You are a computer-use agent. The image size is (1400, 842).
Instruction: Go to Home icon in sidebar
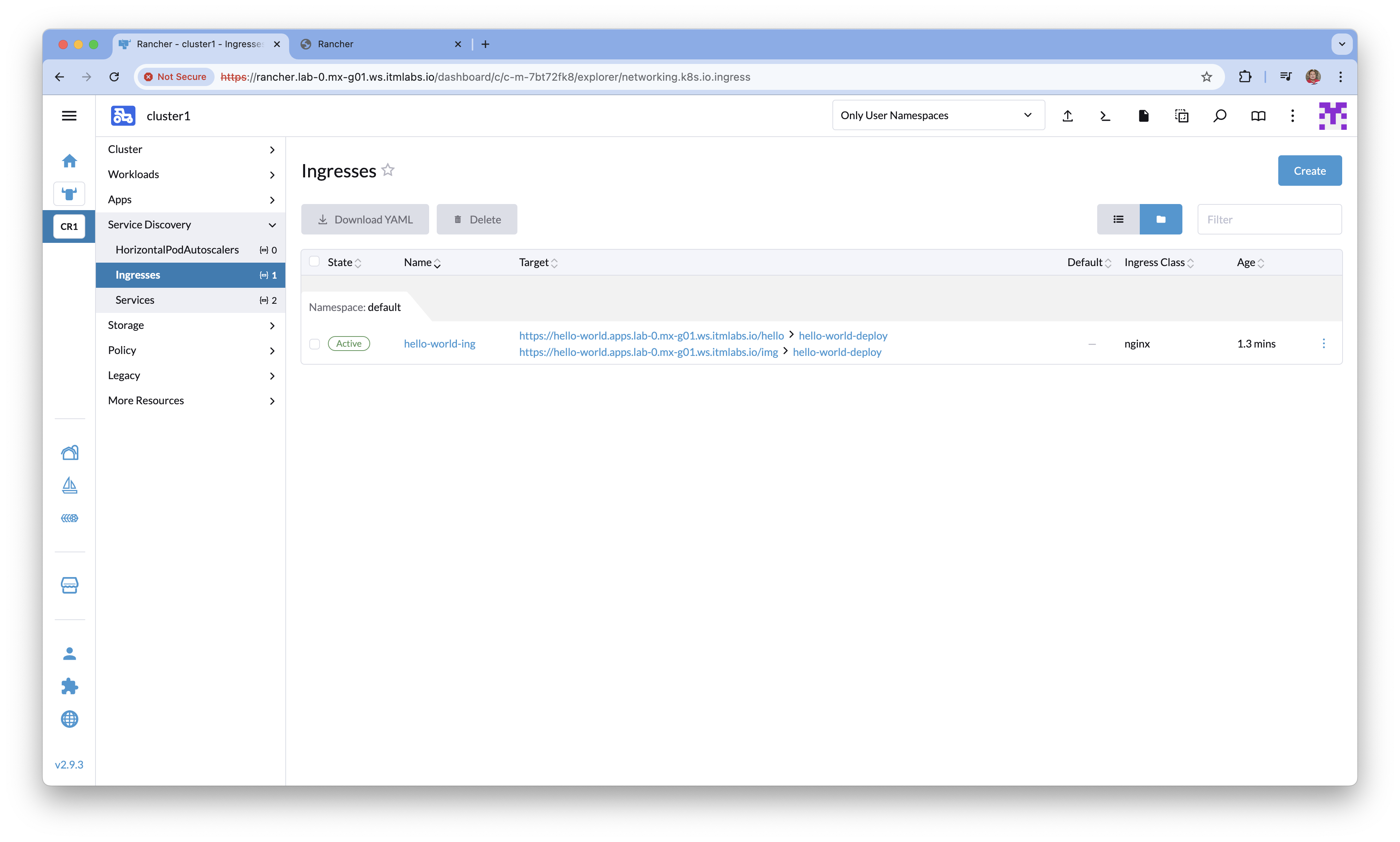click(69, 161)
